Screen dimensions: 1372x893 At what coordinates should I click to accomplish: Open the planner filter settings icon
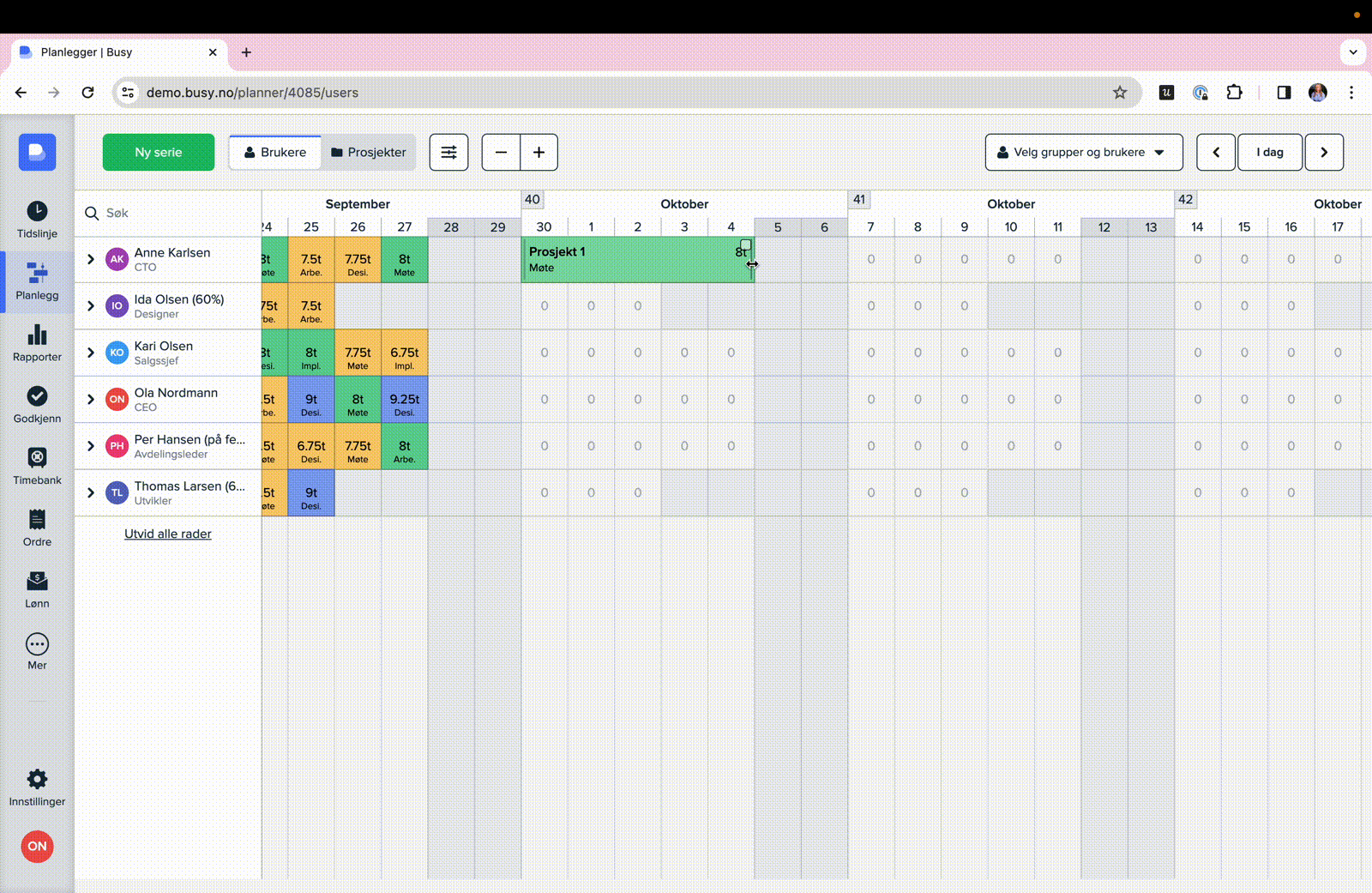click(448, 153)
